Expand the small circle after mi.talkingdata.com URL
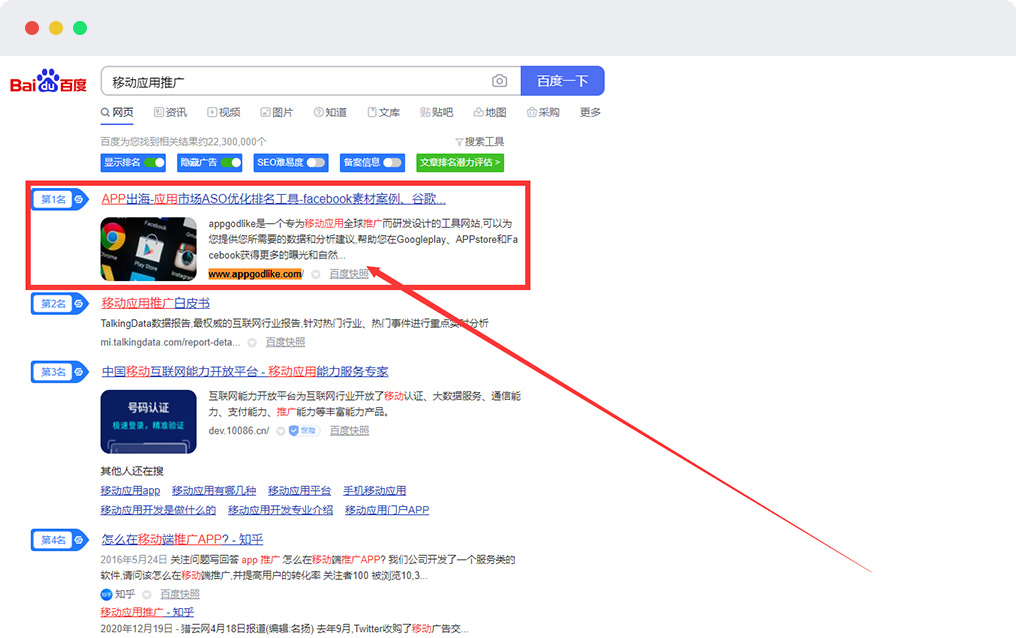 coord(252,343)
